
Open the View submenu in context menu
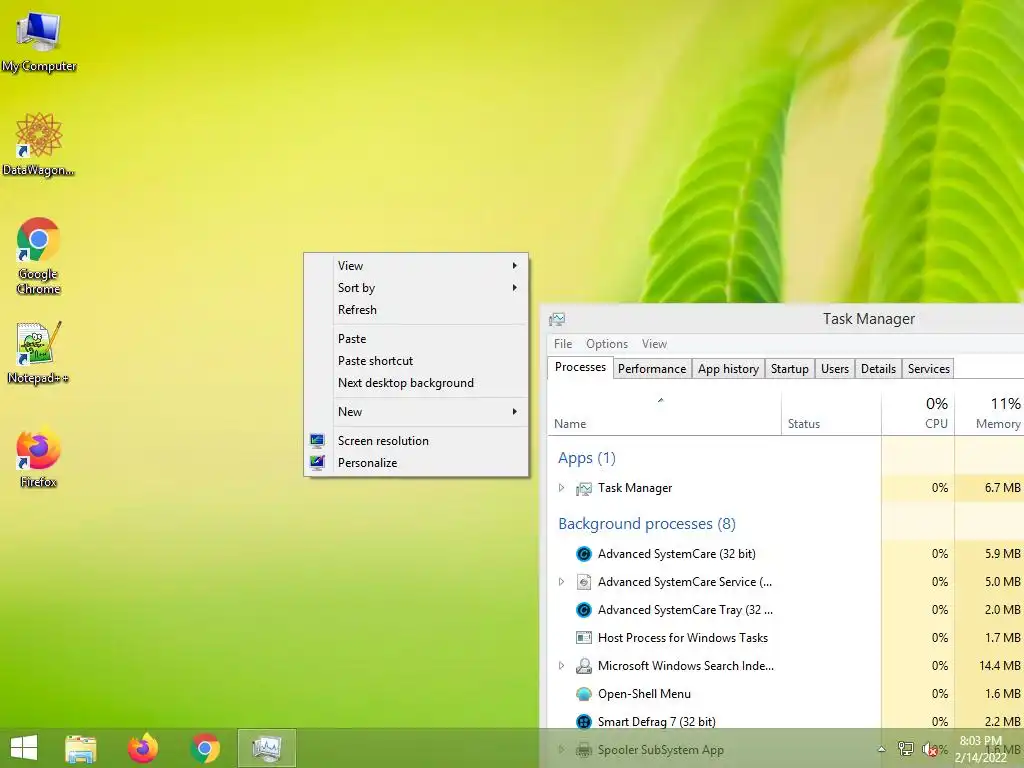click(x=416, y=266)
